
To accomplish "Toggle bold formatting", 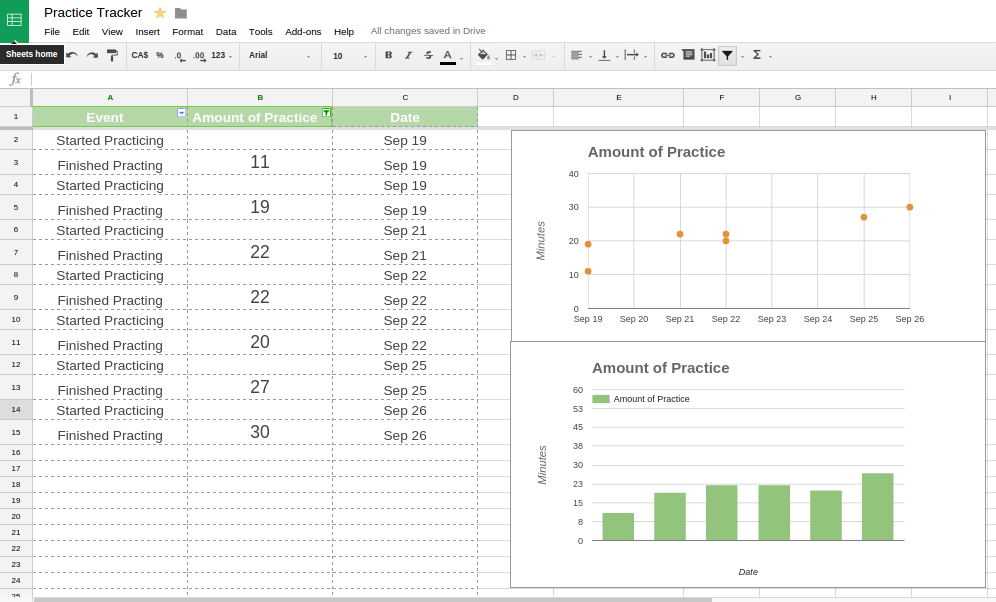I will [x=389, y=55].
